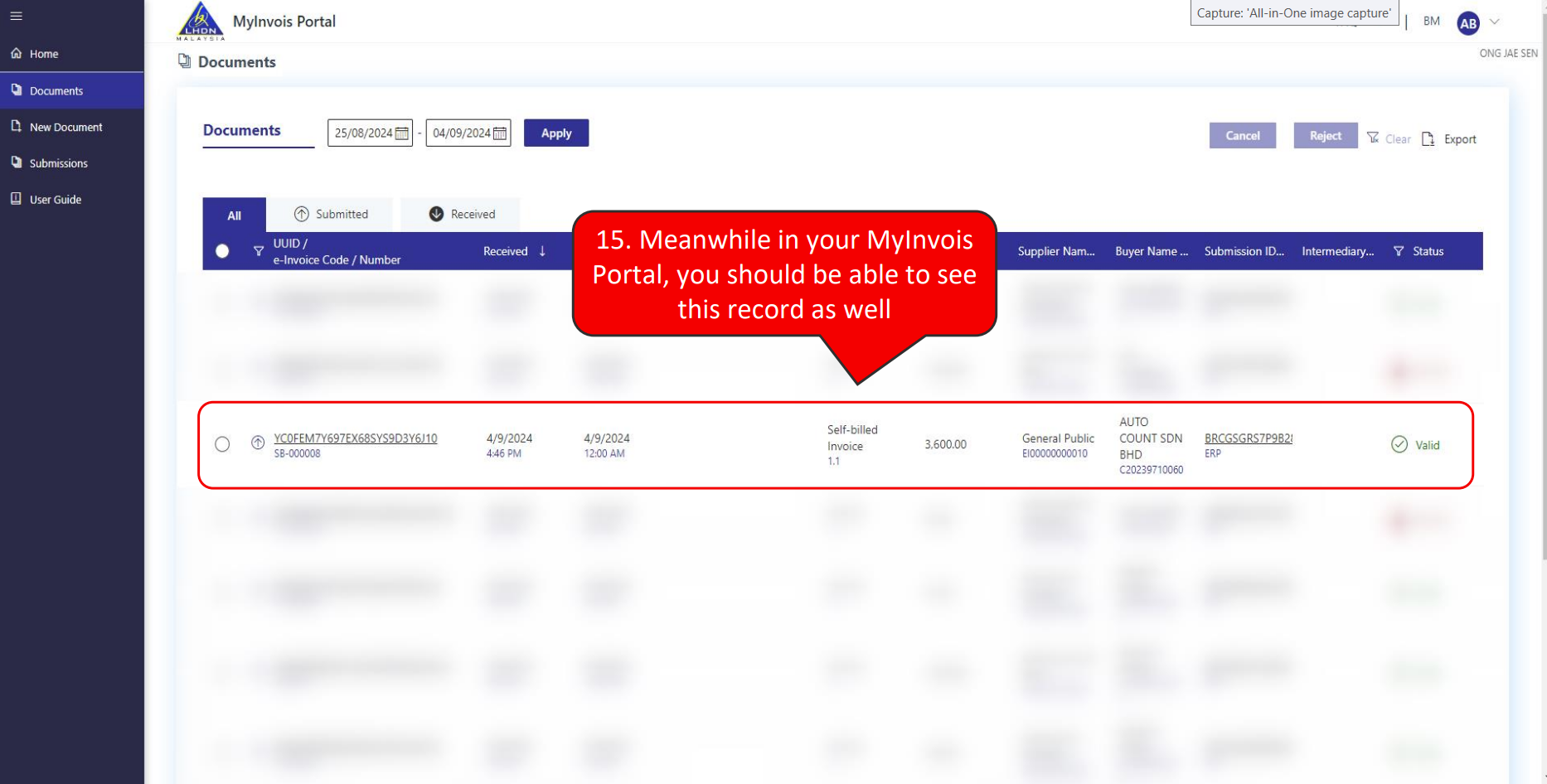Viewport: 1547px width, 784px height.
Task: Open calendar picker for start date
Action: point(402,133)
